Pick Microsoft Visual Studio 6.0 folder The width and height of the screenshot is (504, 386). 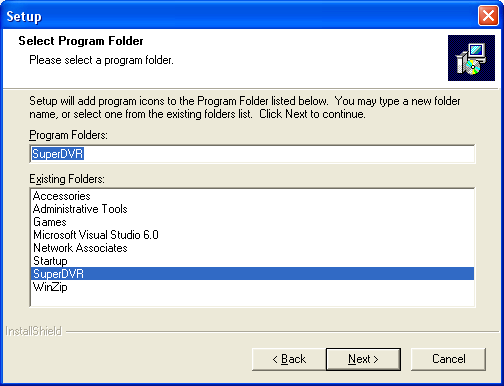252,235
